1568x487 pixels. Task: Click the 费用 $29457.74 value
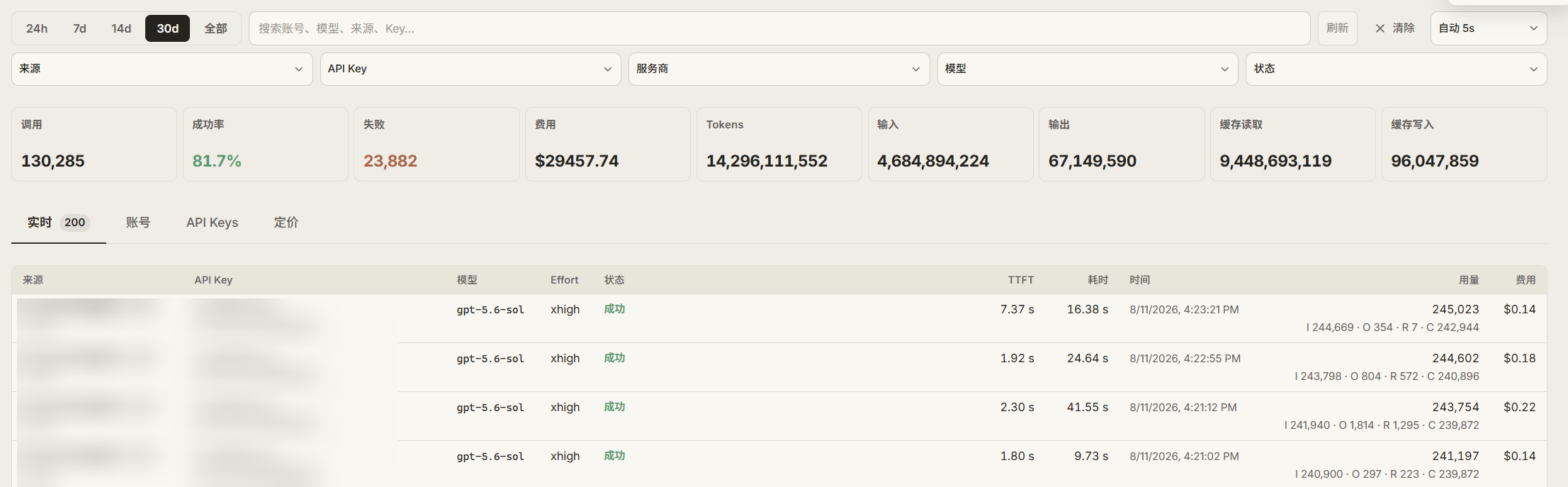577,161
